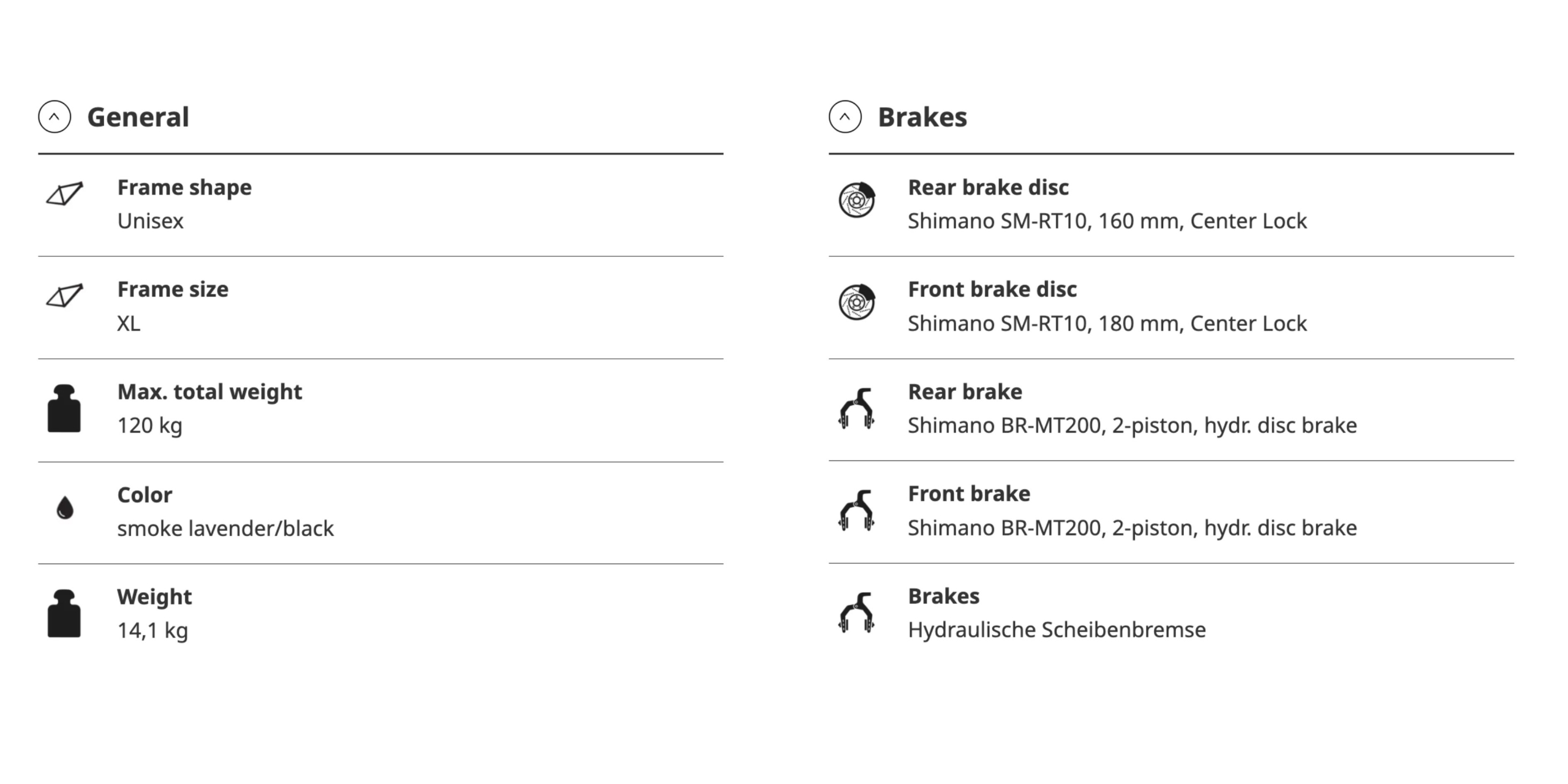The width and height of the screenshot is (1568, 784).
Task: Click the Max. total weight label
Action: pos(209,392)
